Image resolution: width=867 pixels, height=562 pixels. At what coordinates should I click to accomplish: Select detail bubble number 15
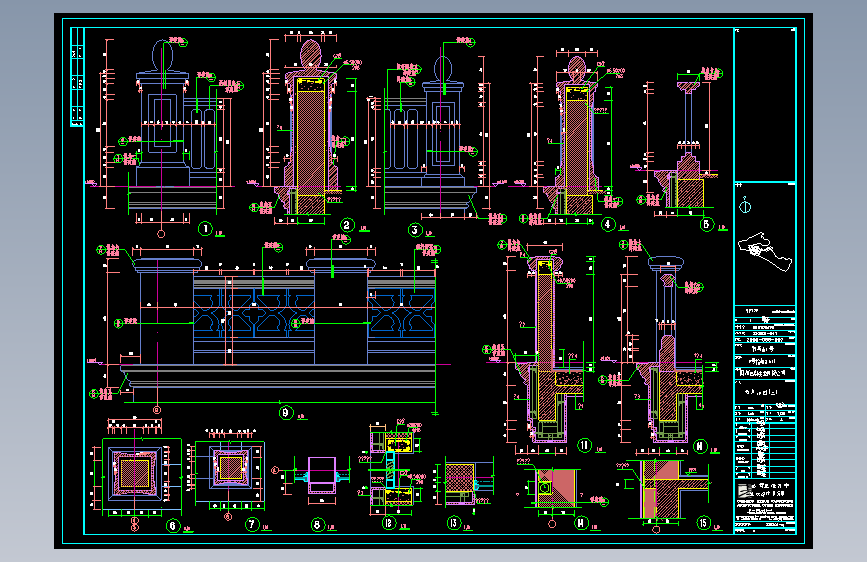703,523
